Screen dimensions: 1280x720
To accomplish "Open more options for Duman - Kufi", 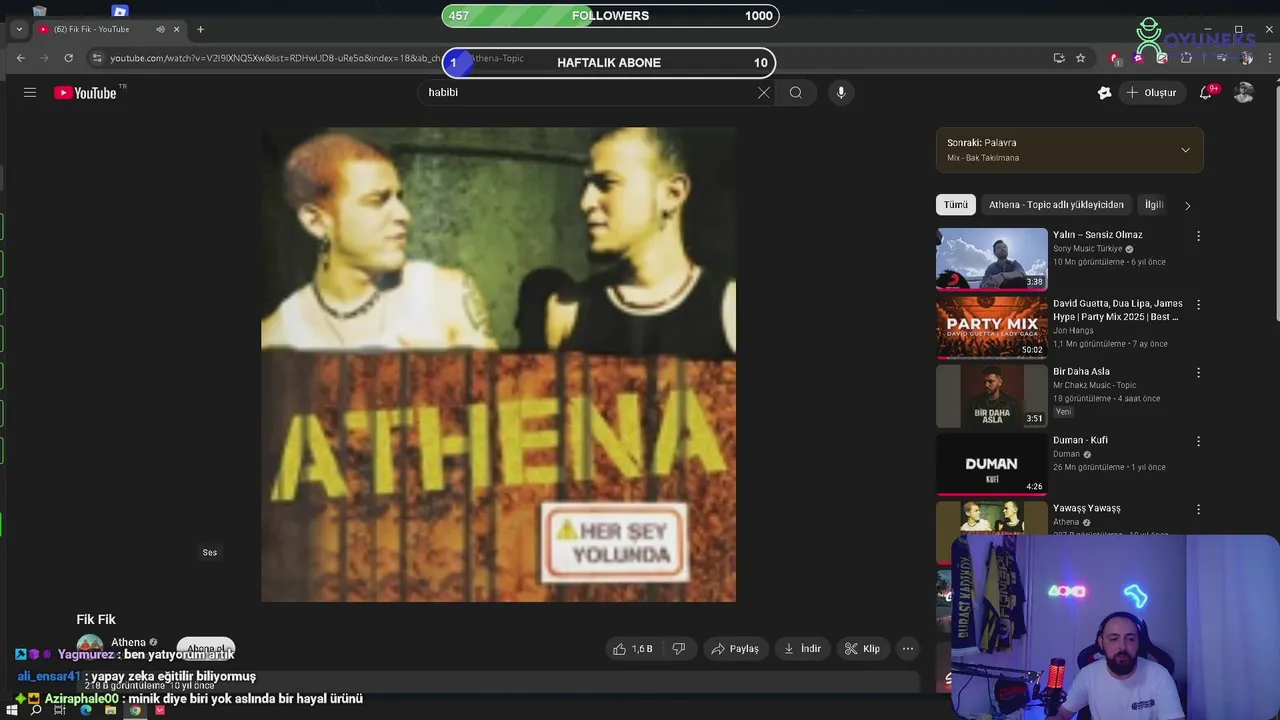I will coord(1198,441).
